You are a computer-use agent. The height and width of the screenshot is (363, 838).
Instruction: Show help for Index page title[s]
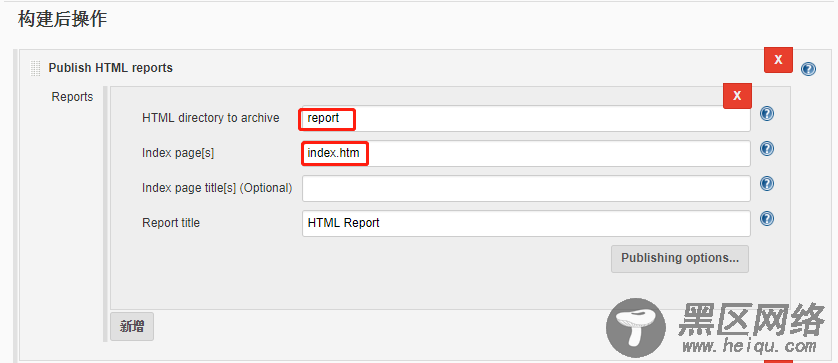[x=767, y=183]
